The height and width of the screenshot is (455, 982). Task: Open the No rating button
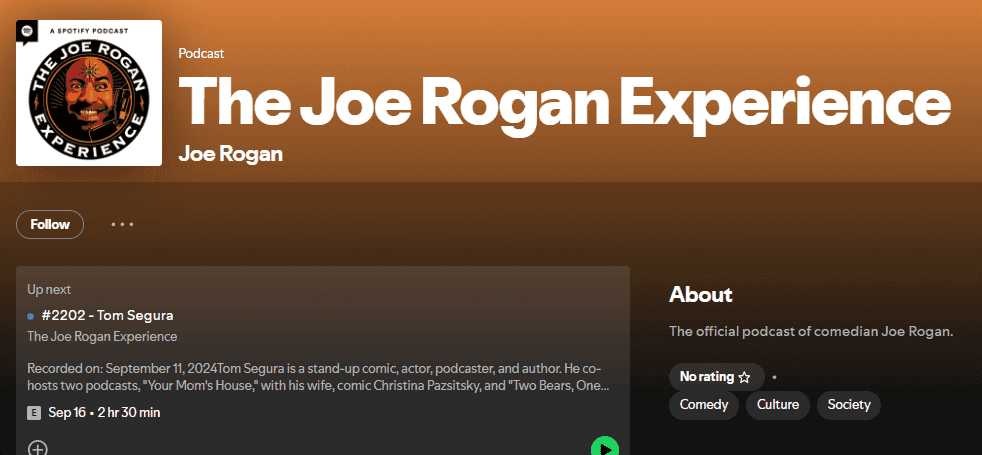click(716, 377)
